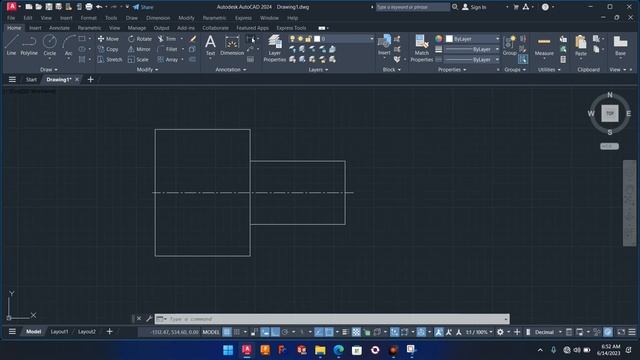This screenshot has height=360, width=640.
Task: Activate the Copy command
Action: tap(108, 49)
